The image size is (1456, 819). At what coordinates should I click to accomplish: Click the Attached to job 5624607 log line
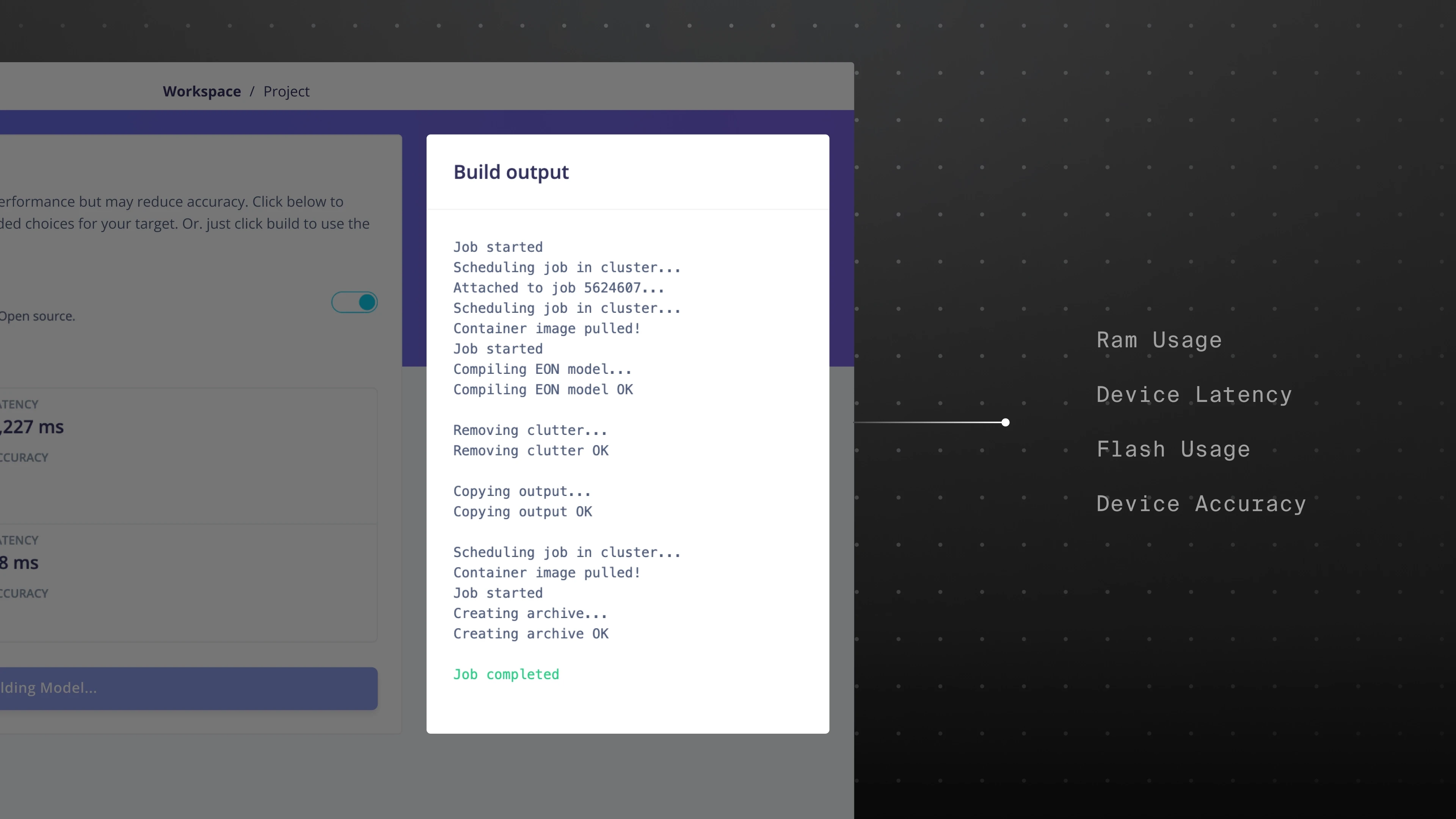[x=559, y=288]
